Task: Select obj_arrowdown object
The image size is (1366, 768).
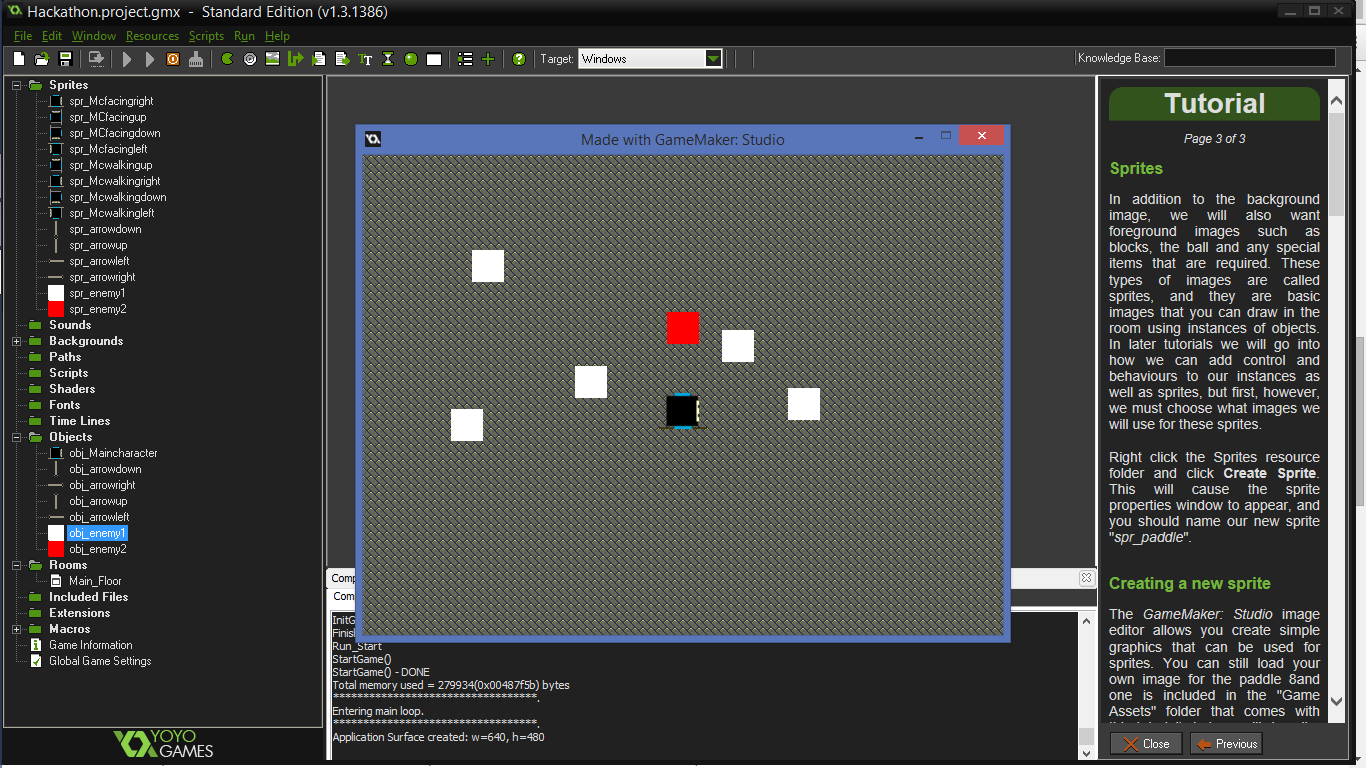Action: point(105,469)
